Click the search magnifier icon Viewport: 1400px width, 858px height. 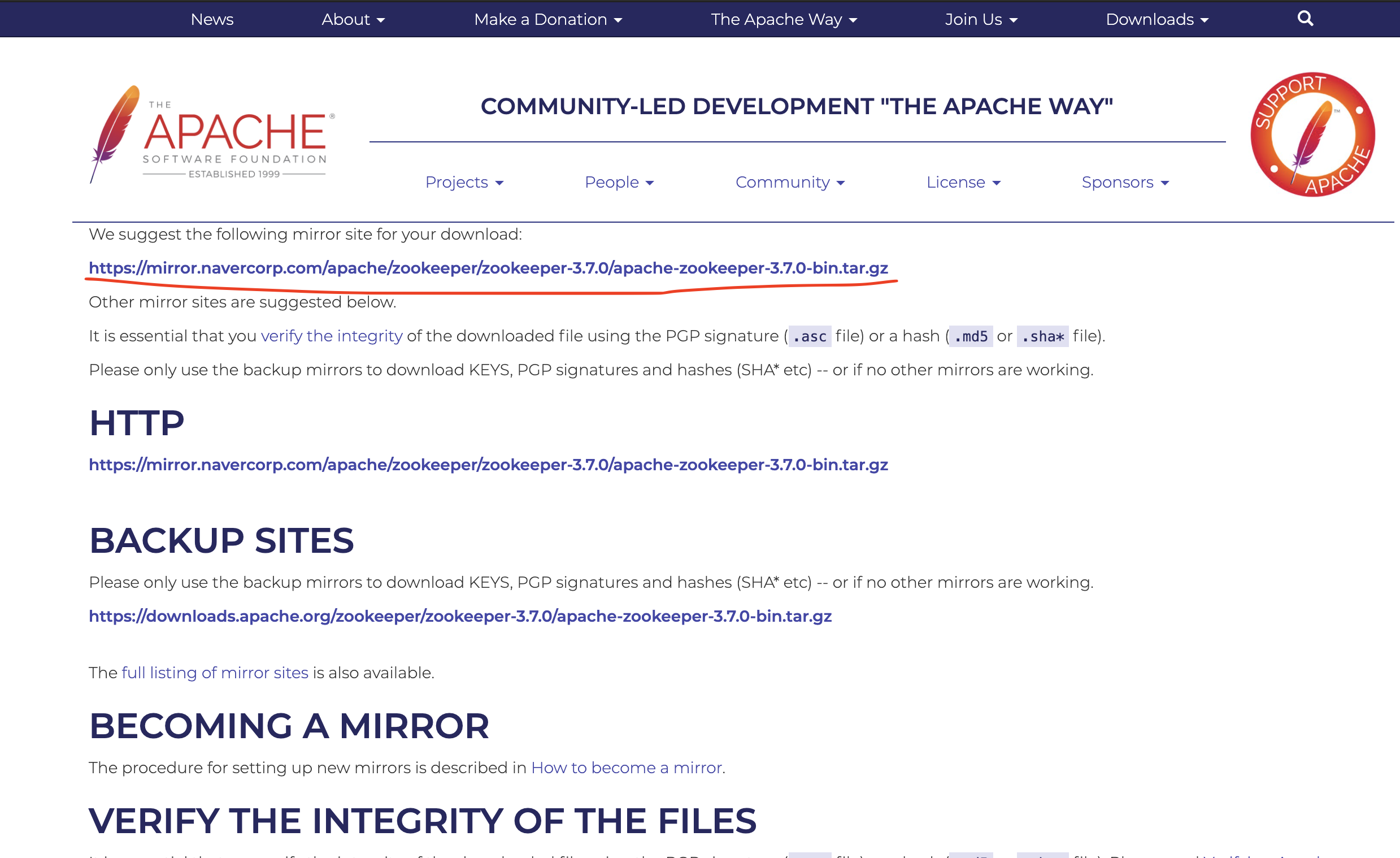[1305, 19]
